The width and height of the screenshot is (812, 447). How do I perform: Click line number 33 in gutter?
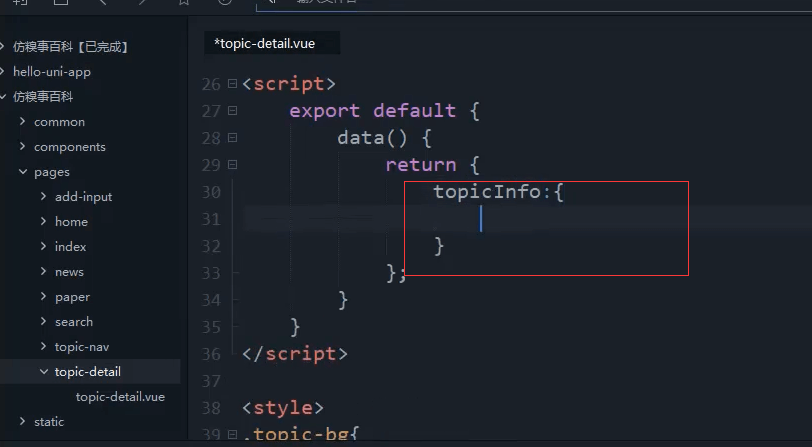(211, 272)
